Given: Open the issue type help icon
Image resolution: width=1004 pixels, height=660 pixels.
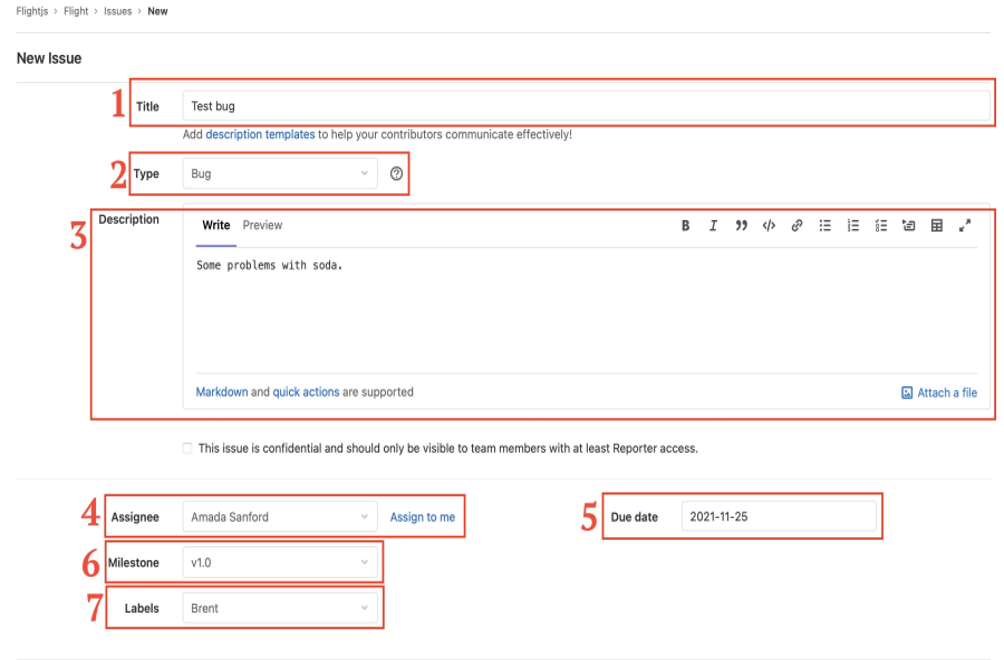Looking at the screenshot, I should (396, 173).
